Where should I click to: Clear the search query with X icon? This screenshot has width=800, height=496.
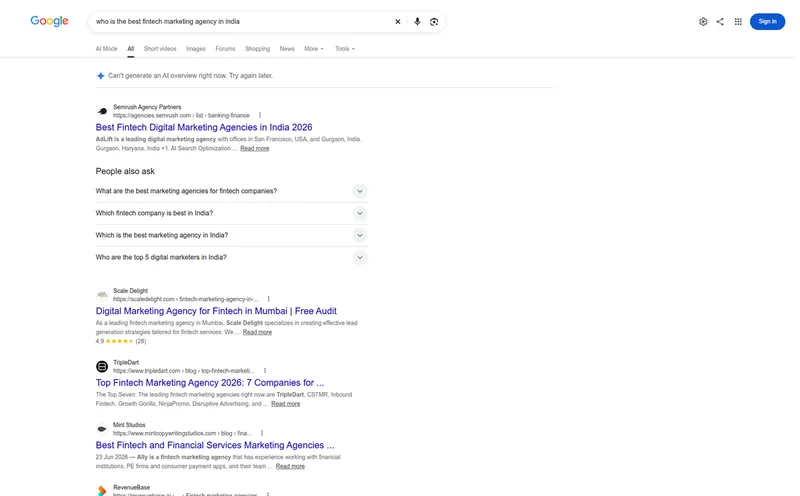click(397, 21)
